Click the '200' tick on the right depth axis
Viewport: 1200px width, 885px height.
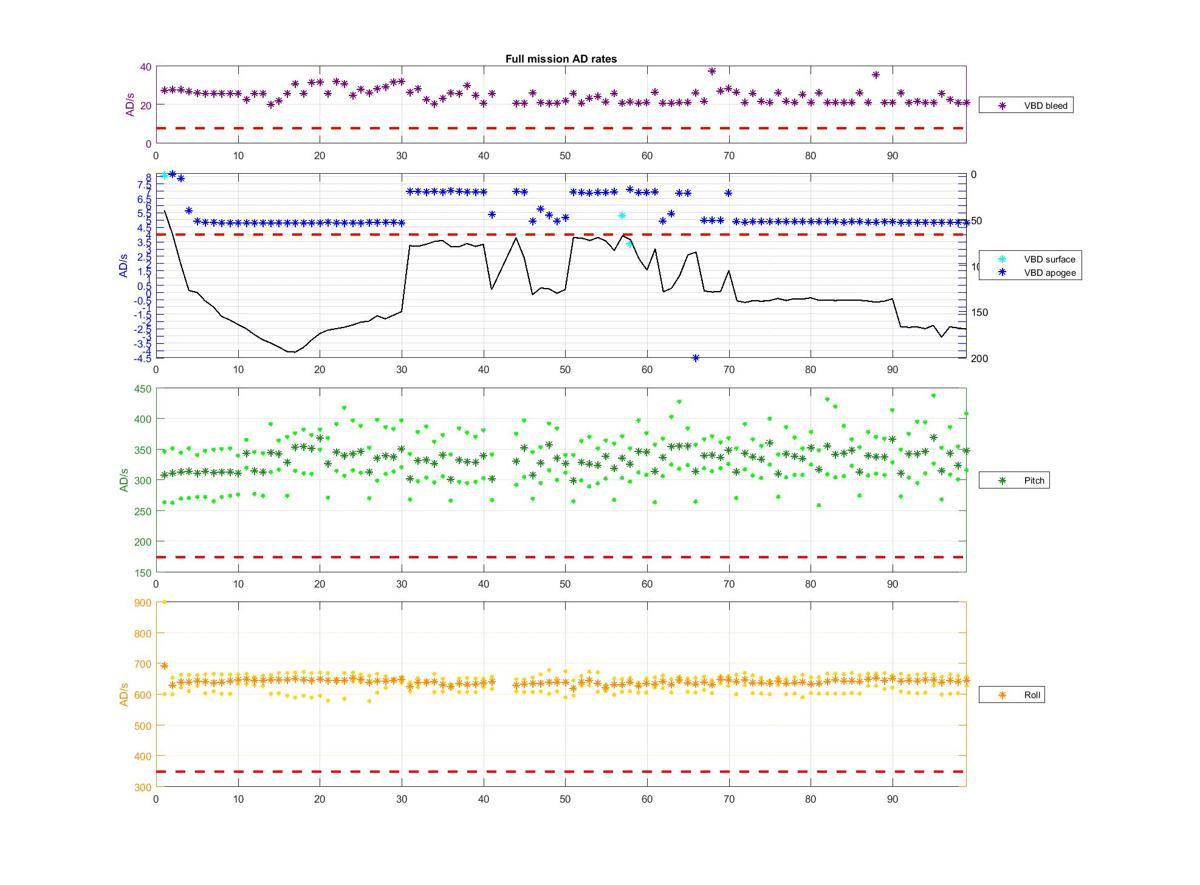(x=979, y=359)
